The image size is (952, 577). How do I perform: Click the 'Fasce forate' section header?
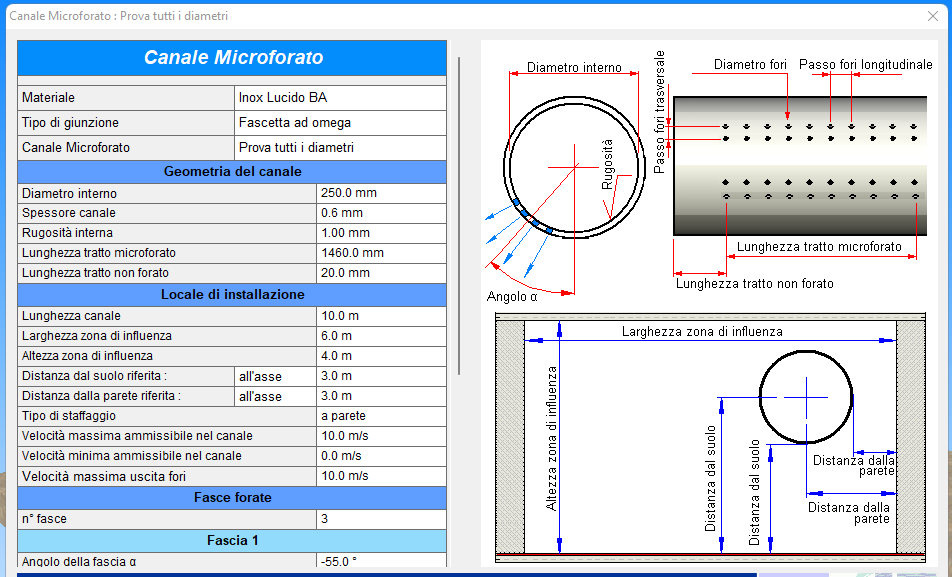pos(232,498)
